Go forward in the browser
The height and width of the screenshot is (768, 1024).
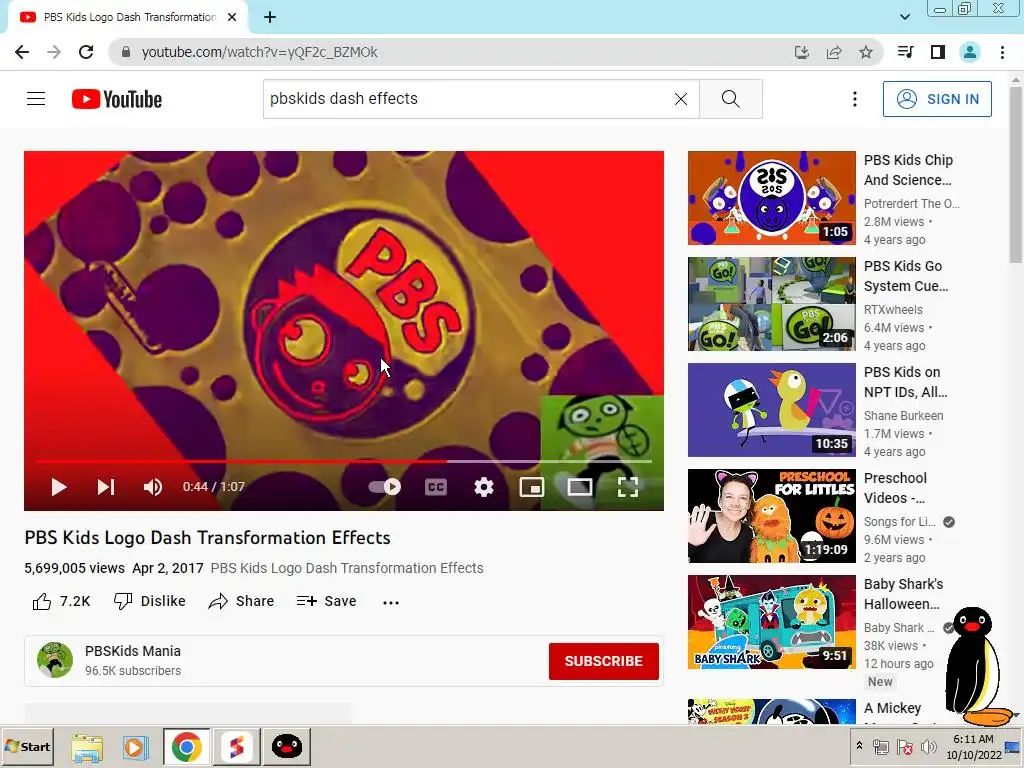tap(54, 52)
